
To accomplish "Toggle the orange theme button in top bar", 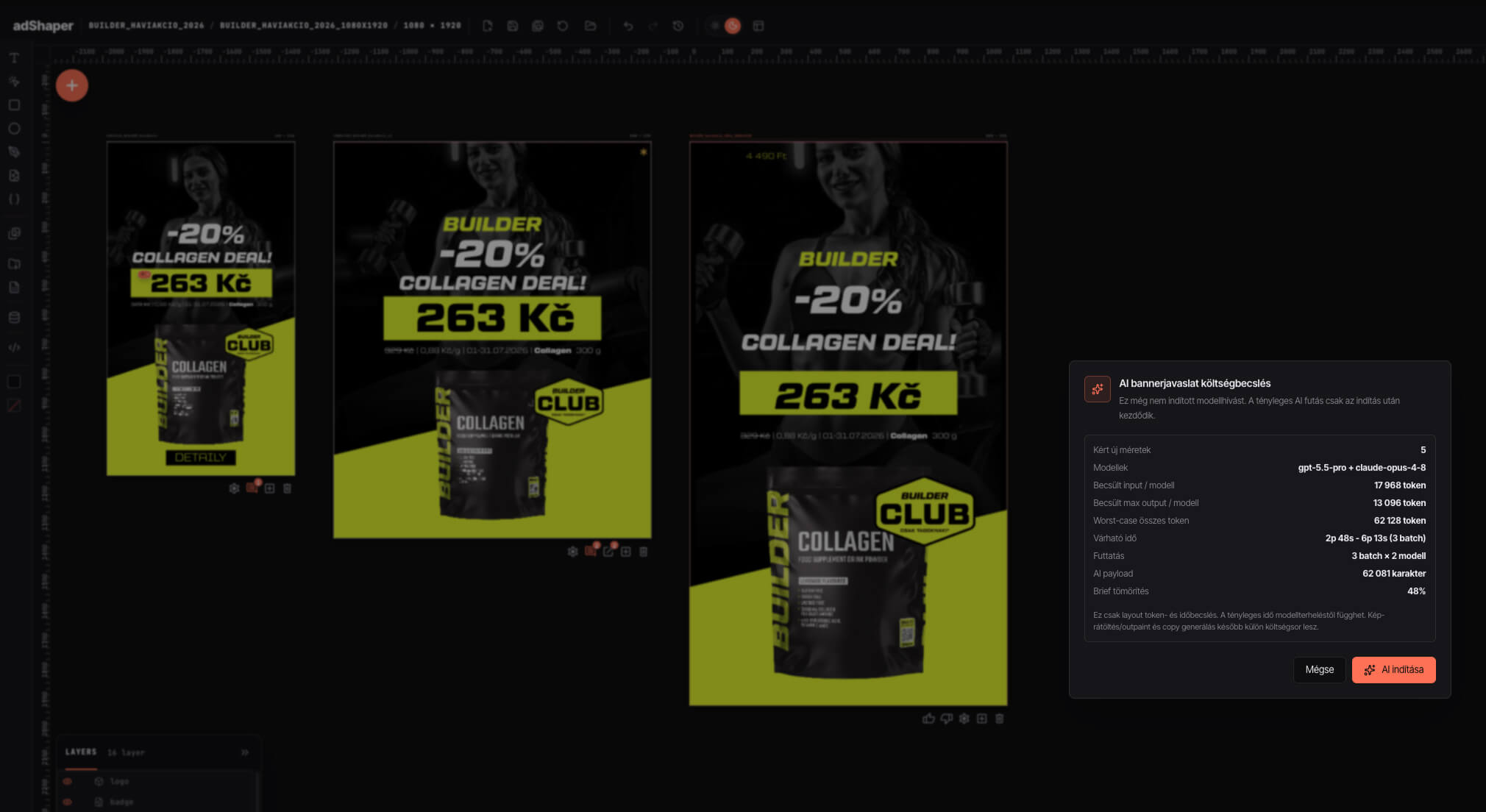I will [733, 26].
